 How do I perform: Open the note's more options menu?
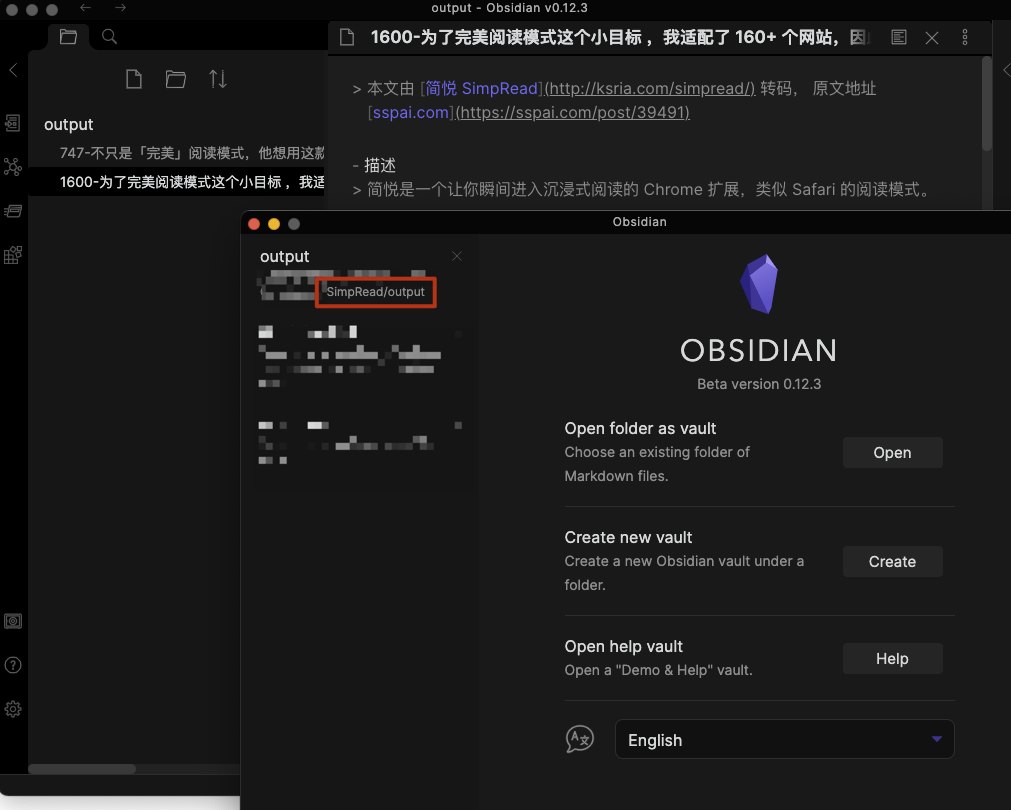click(965, 37)
